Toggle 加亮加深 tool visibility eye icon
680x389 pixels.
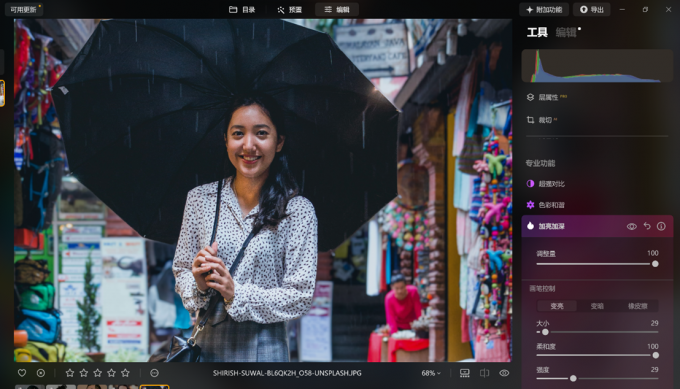point(631,226)
